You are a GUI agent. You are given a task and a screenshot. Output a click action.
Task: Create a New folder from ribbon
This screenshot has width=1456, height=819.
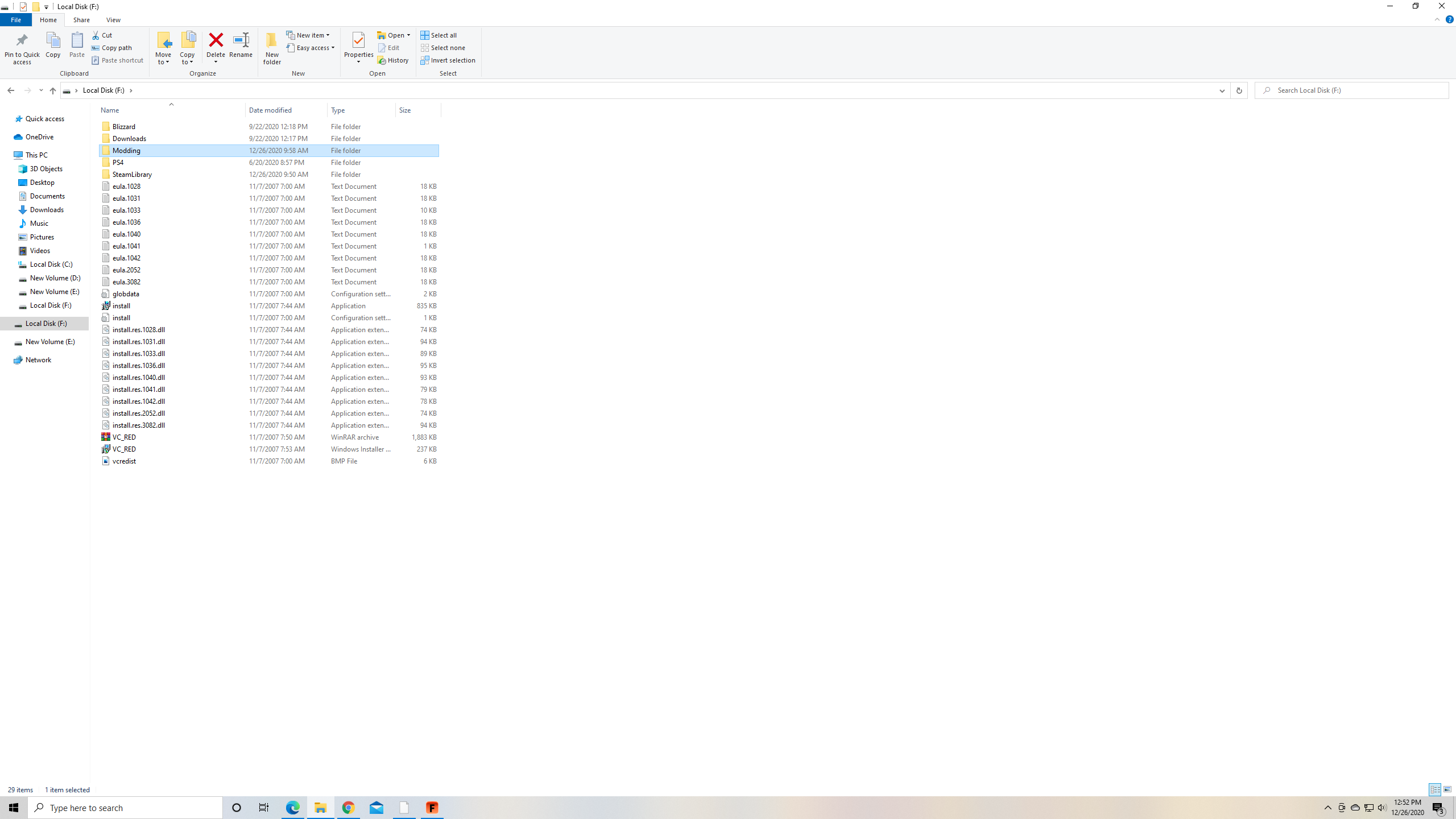[x=272, y=49]
